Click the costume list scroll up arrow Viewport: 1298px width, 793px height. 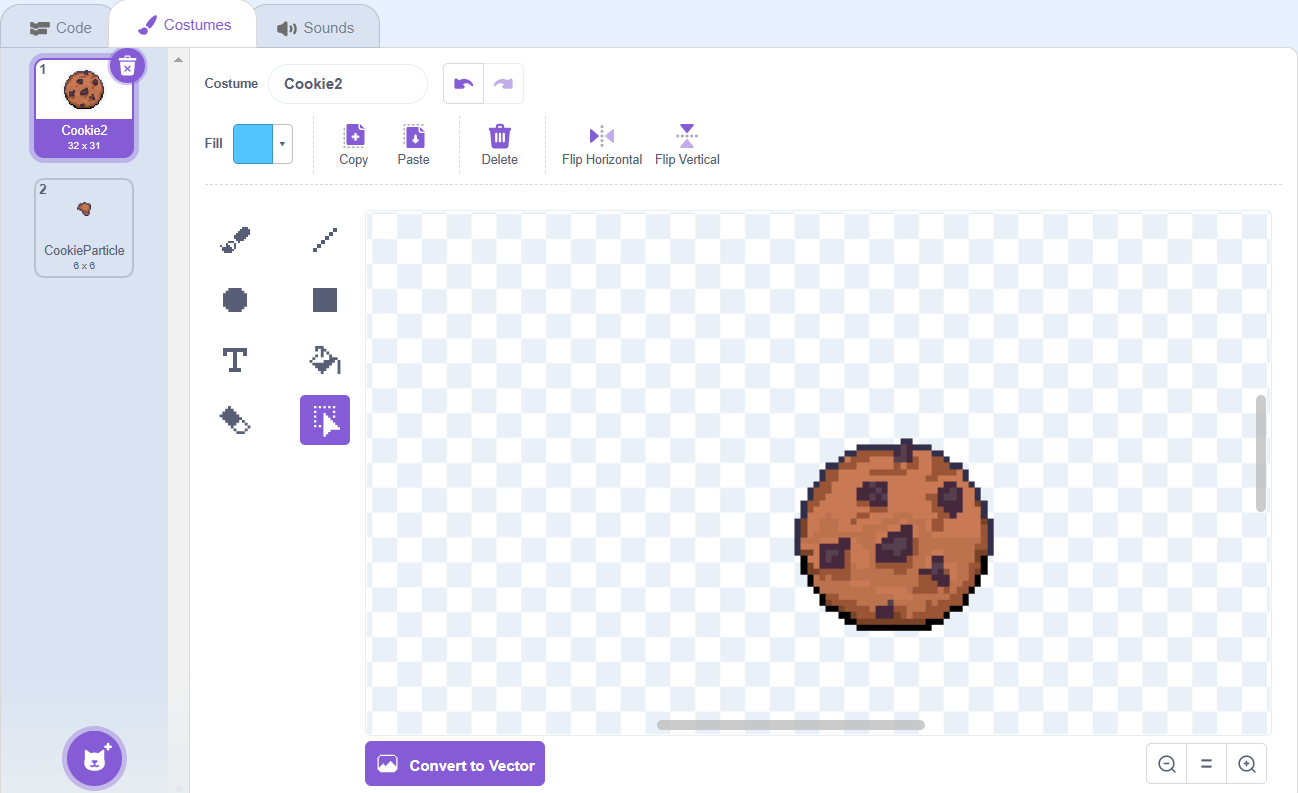click(179, 60)
